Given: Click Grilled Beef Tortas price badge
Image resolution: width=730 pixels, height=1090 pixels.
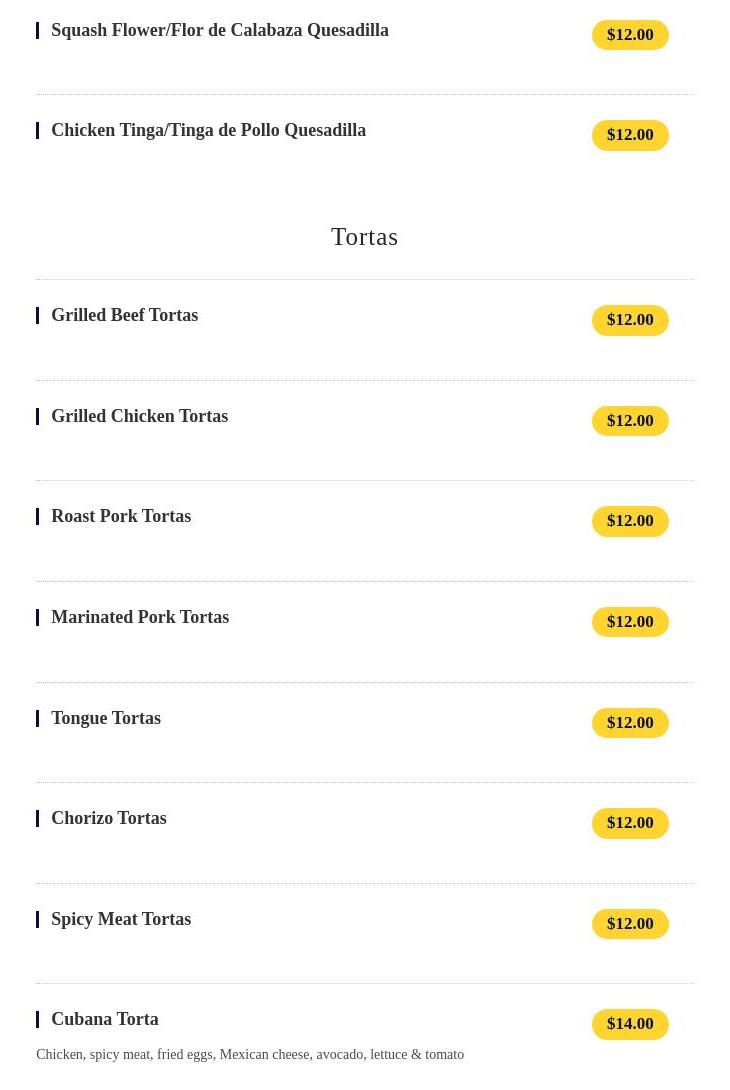Looking at the screenshot, I should 630,320.
